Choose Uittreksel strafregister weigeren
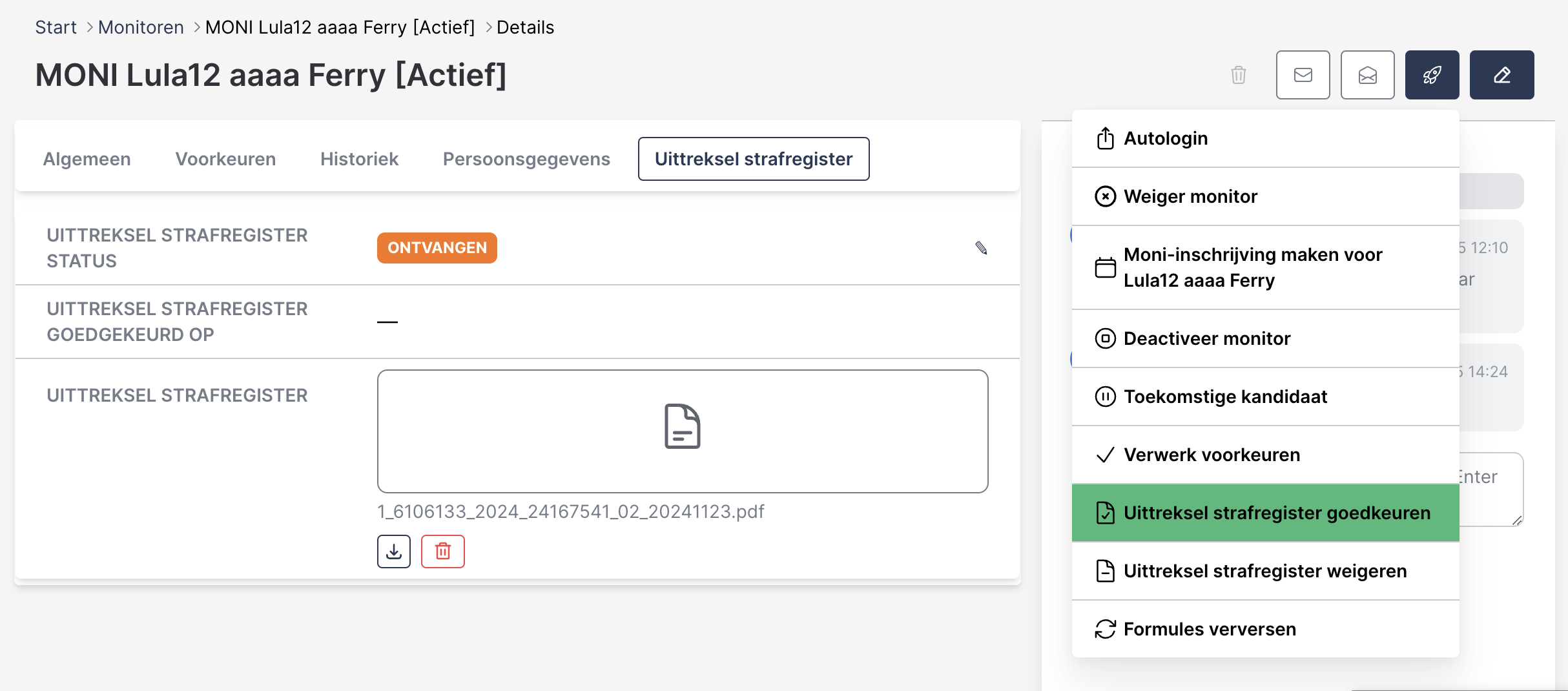This screenshot has height=691, width=1568. coord(1264,571)
